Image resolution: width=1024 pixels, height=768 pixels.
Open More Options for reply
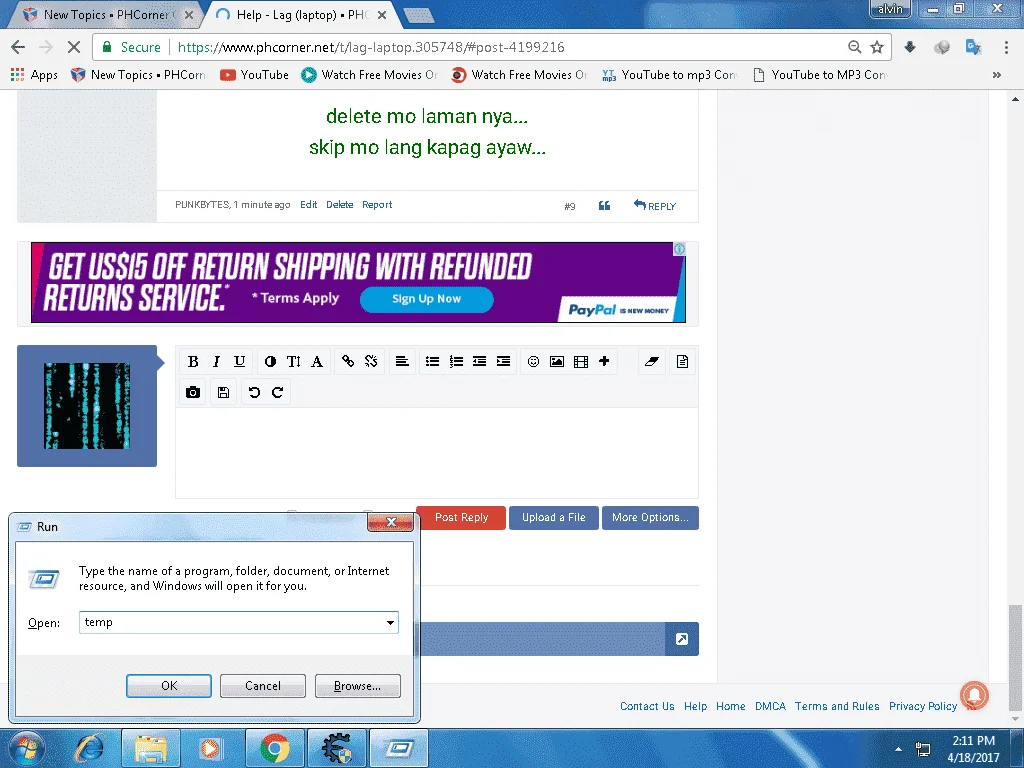click(650, 517)
